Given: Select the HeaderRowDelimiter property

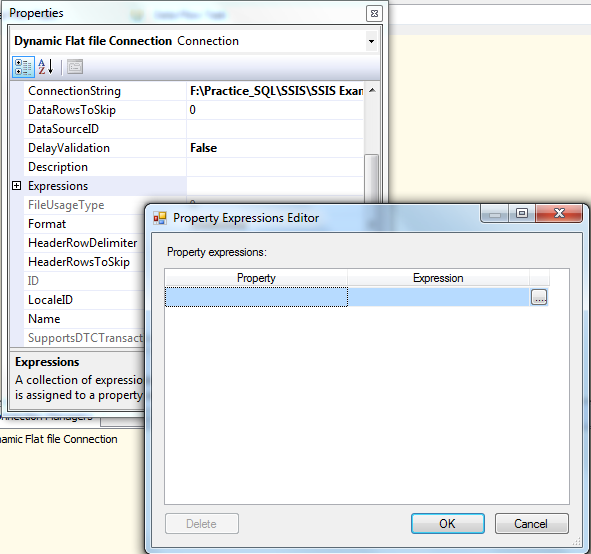Looking at the screenshot, I should coord(84,243).
